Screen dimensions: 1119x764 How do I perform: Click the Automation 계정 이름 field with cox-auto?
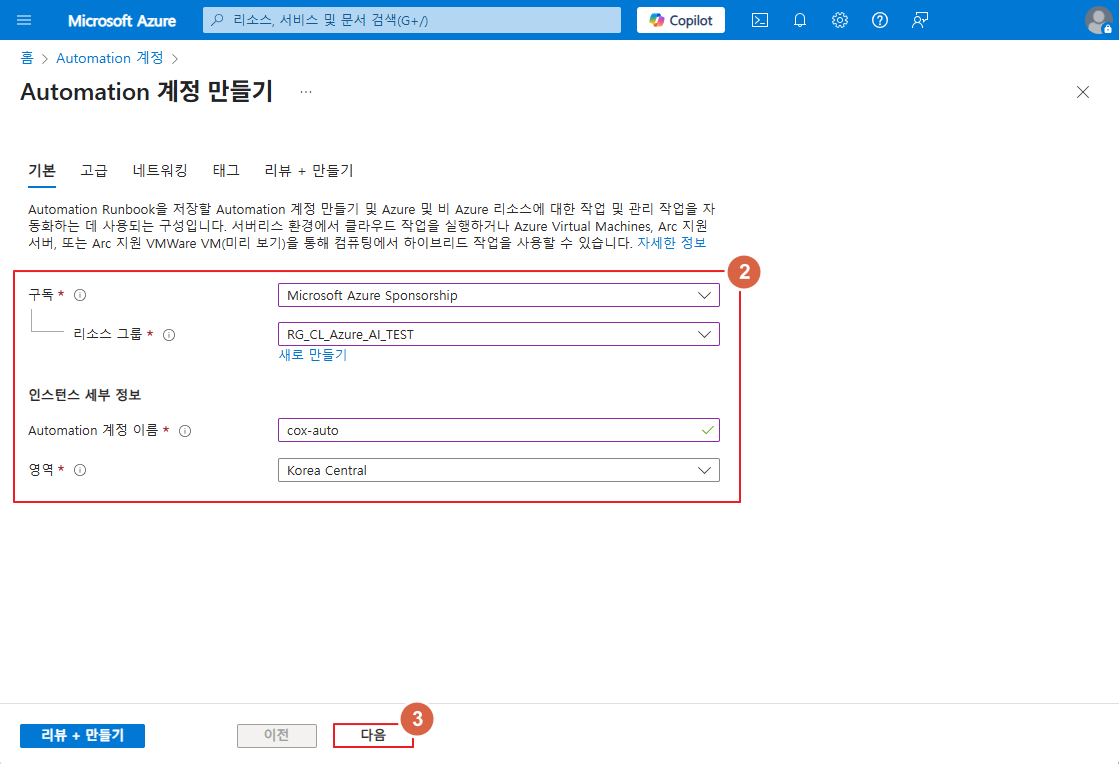tap(499, 430)
